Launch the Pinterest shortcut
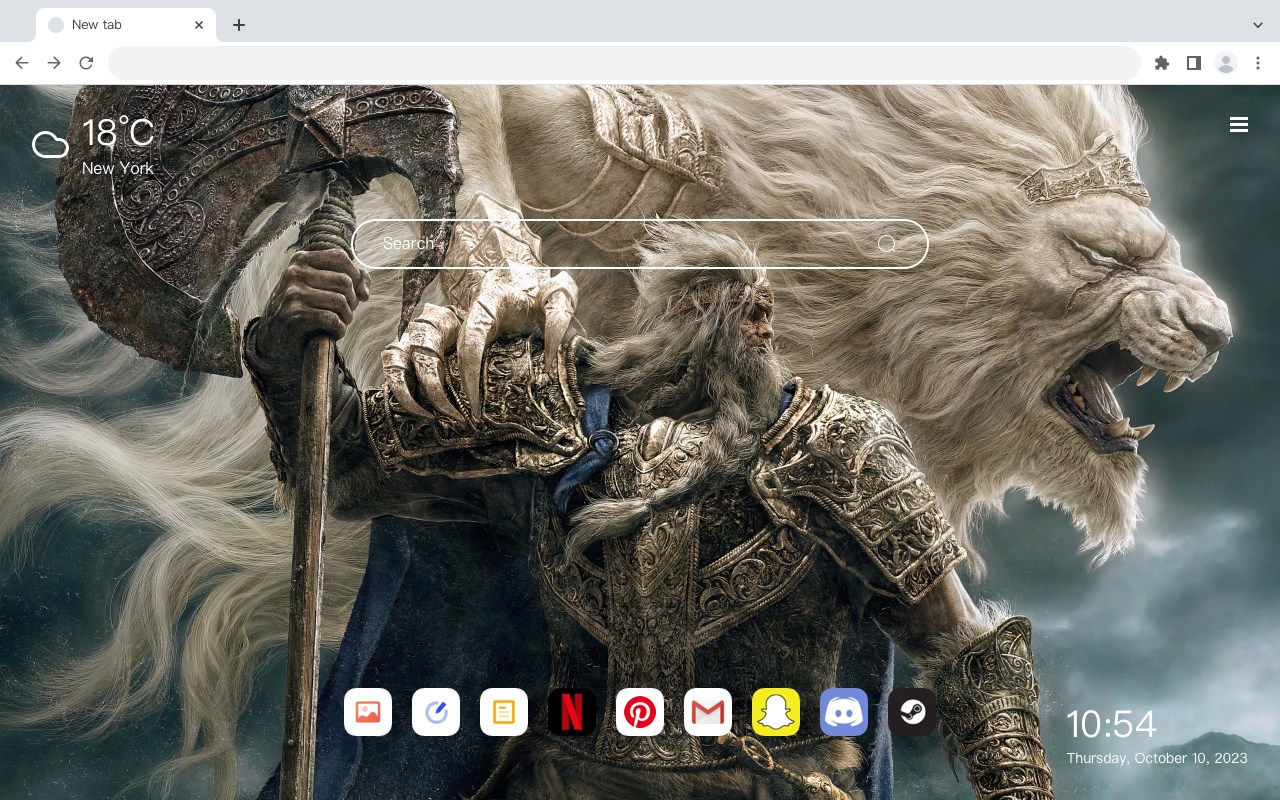Viewport: 1280px width, 800px height. [640, 712]
